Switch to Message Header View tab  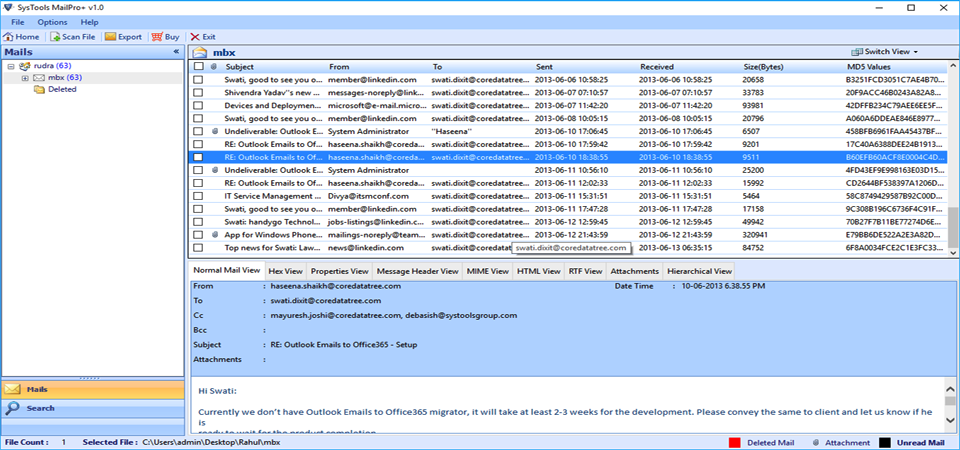pos(418,271)
